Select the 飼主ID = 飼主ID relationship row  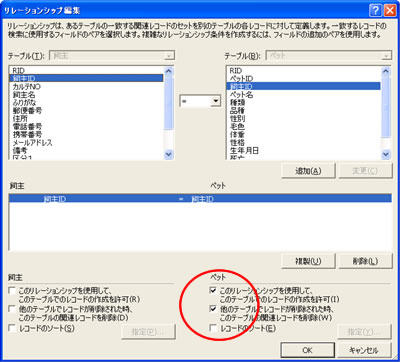coord(200,199)
